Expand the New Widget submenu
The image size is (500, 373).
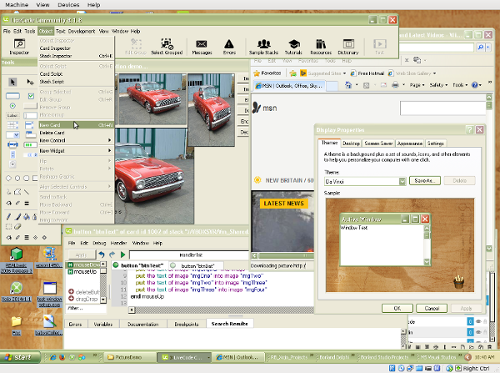click(76, 151)
